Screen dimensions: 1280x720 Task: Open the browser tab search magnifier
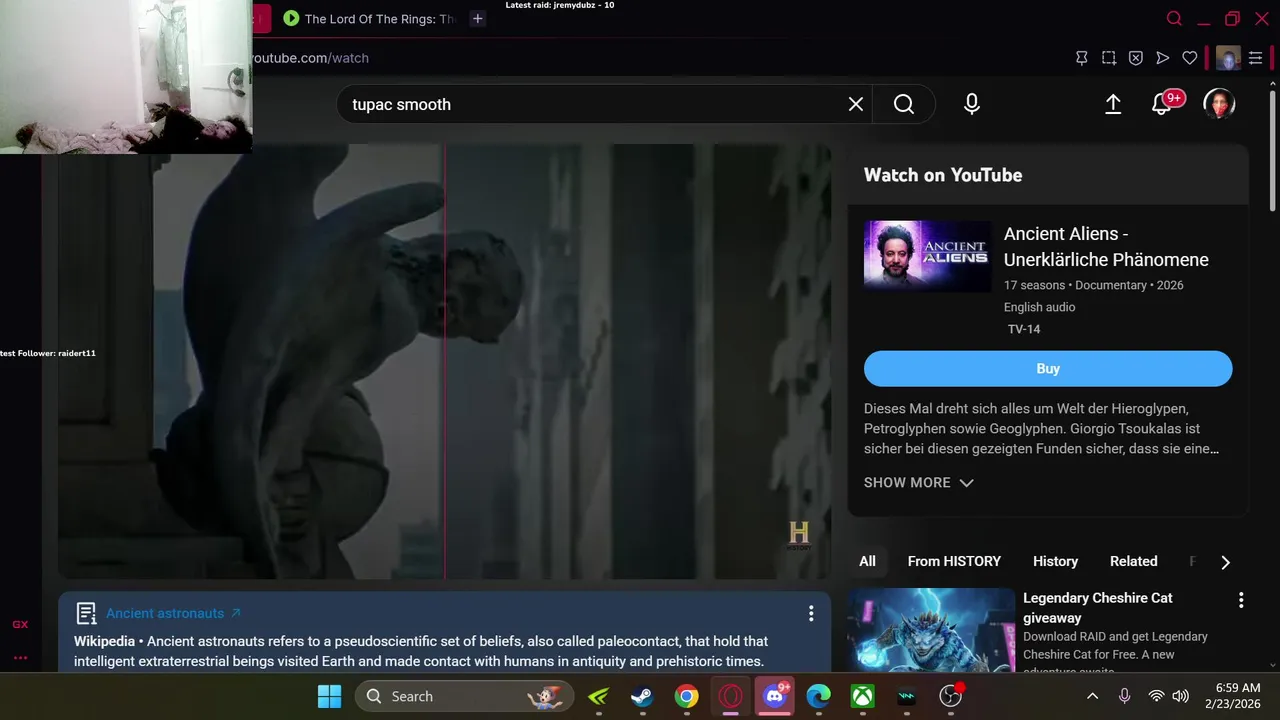1175,19
